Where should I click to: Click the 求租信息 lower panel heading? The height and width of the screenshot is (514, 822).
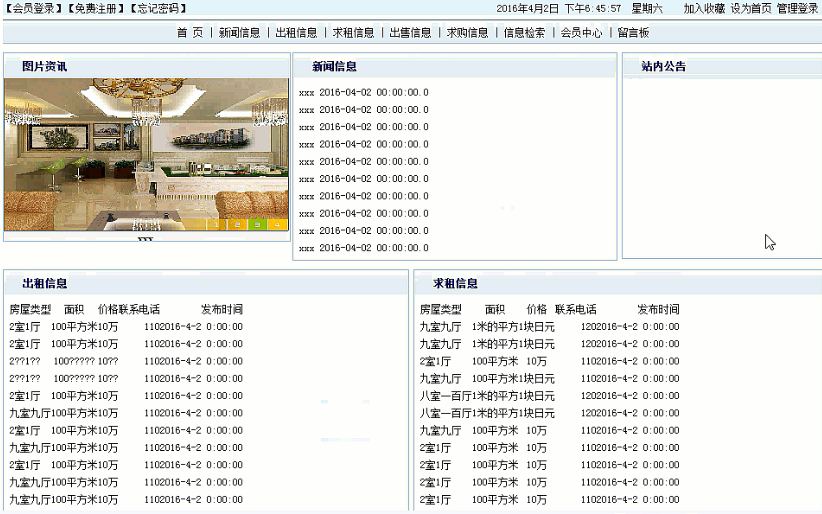456,284
